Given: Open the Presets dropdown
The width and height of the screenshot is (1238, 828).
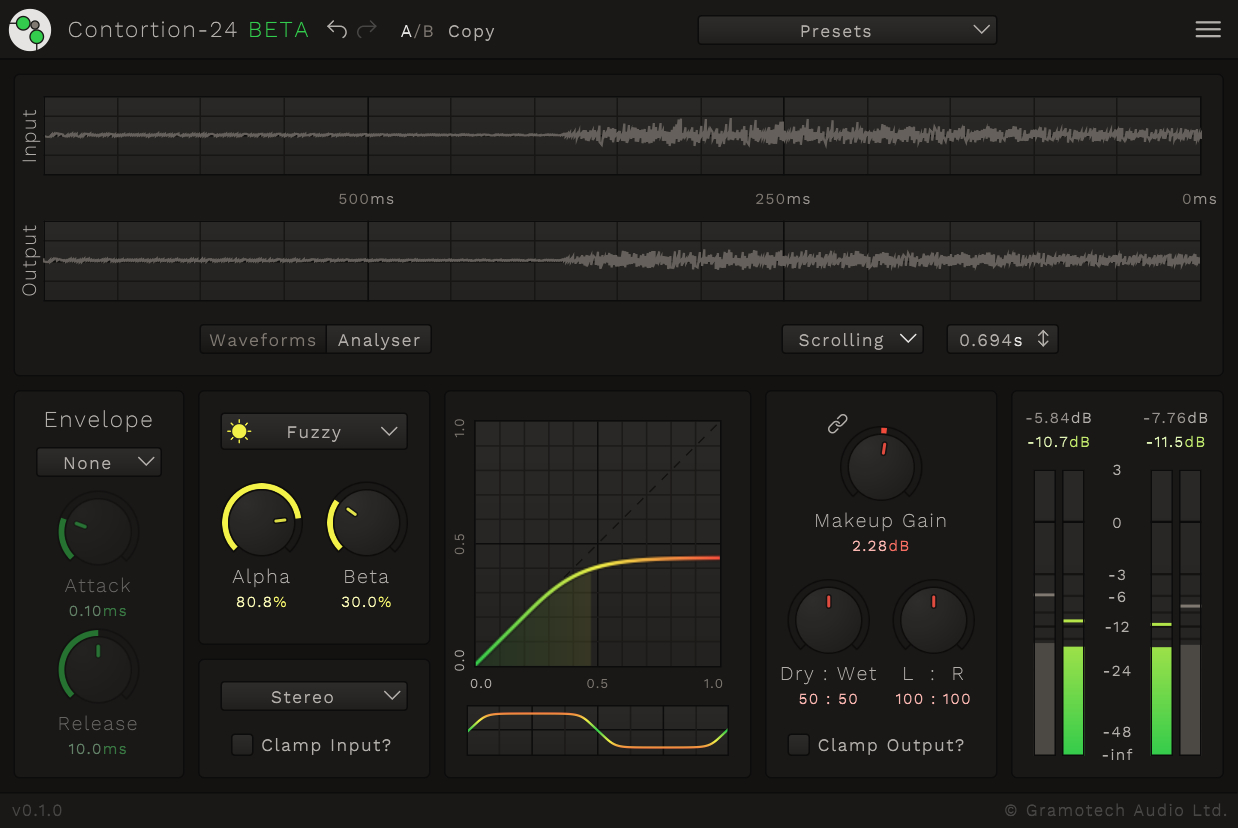Looking at the screenshot, I should point(847,31).
